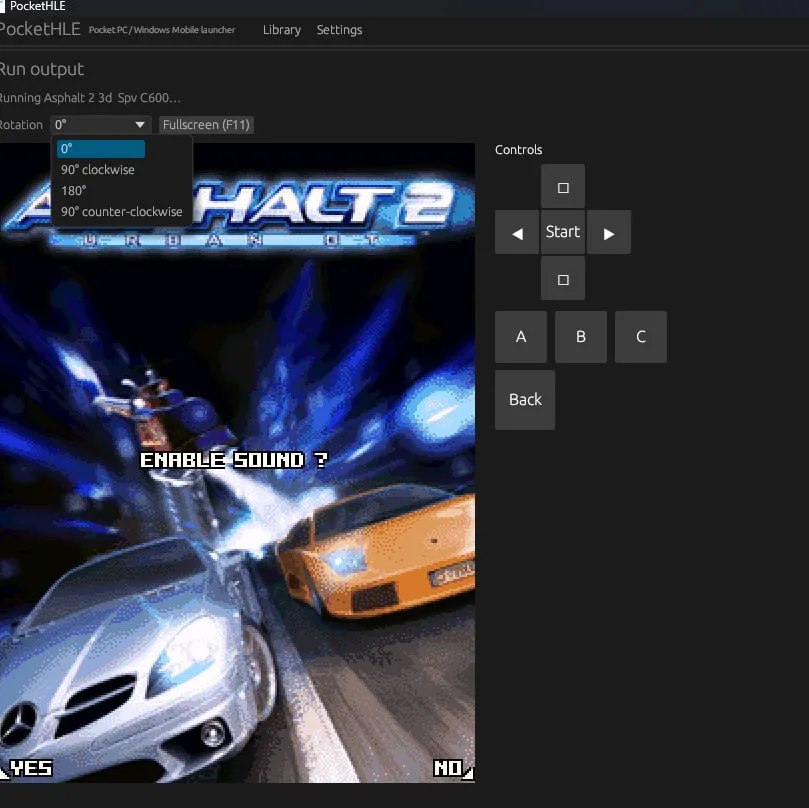Select the 0° rotation option

tap(101, 149)
